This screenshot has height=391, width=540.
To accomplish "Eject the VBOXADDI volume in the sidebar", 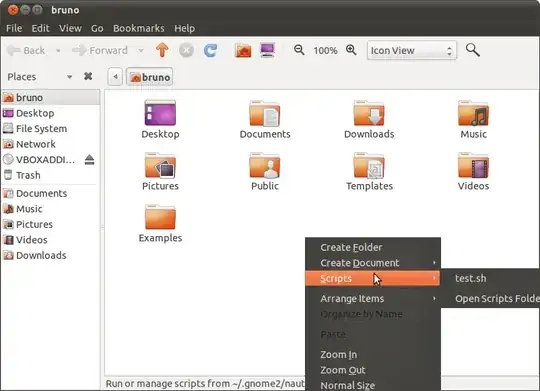I will click(90, 160).
